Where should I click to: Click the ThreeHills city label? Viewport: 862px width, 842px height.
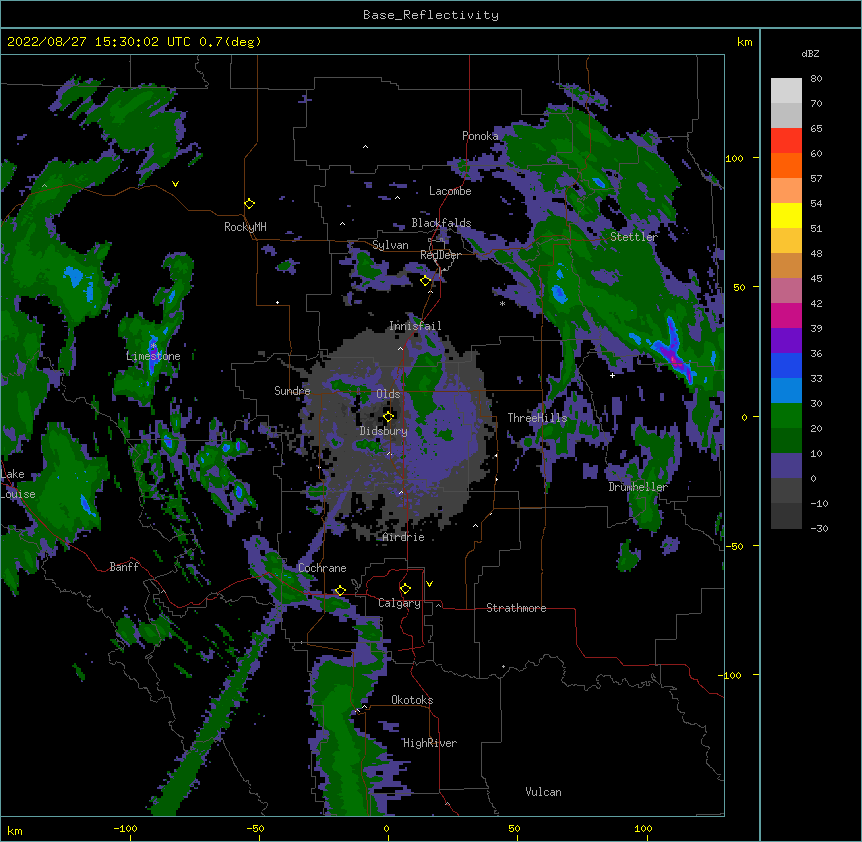pos(537,418)
